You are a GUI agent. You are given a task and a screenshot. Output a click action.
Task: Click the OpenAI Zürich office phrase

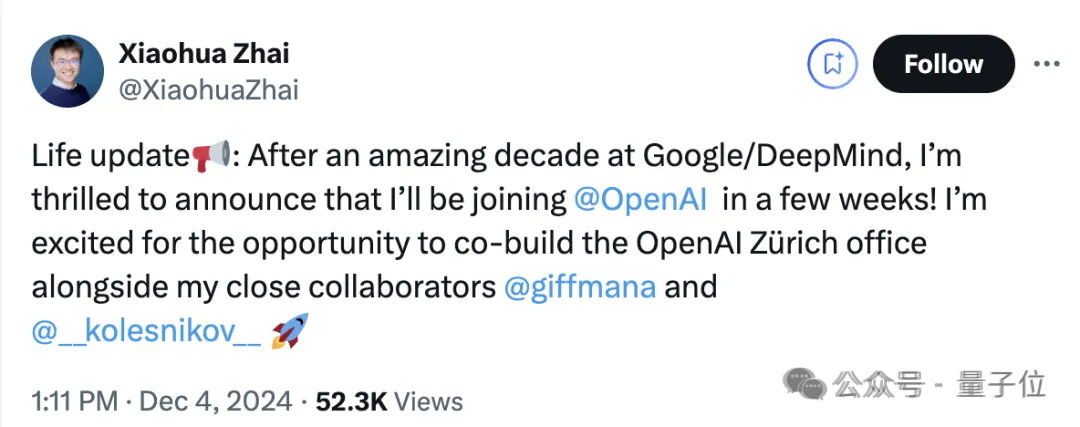pos(781,243)
